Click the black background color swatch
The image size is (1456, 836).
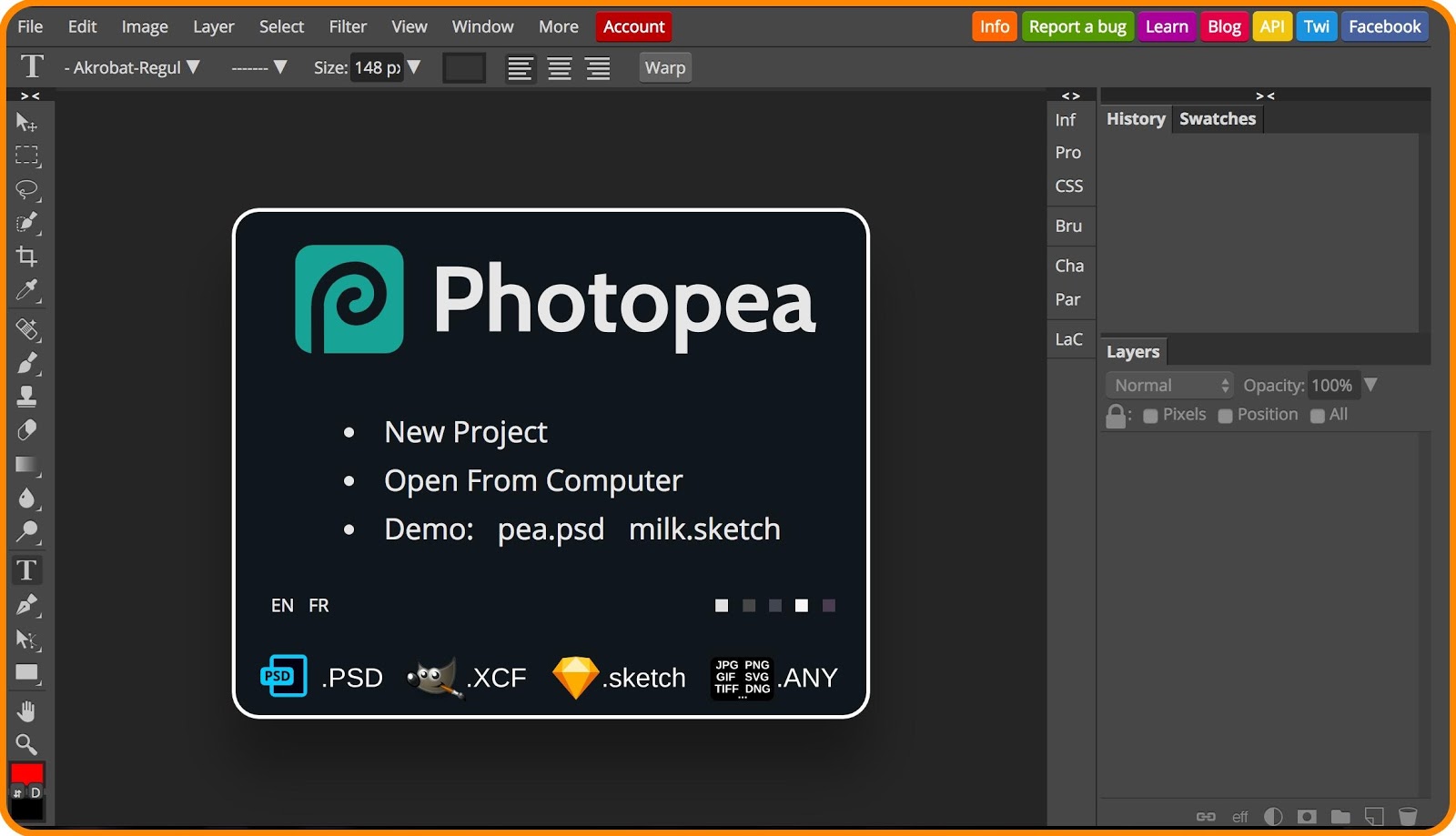27,811
